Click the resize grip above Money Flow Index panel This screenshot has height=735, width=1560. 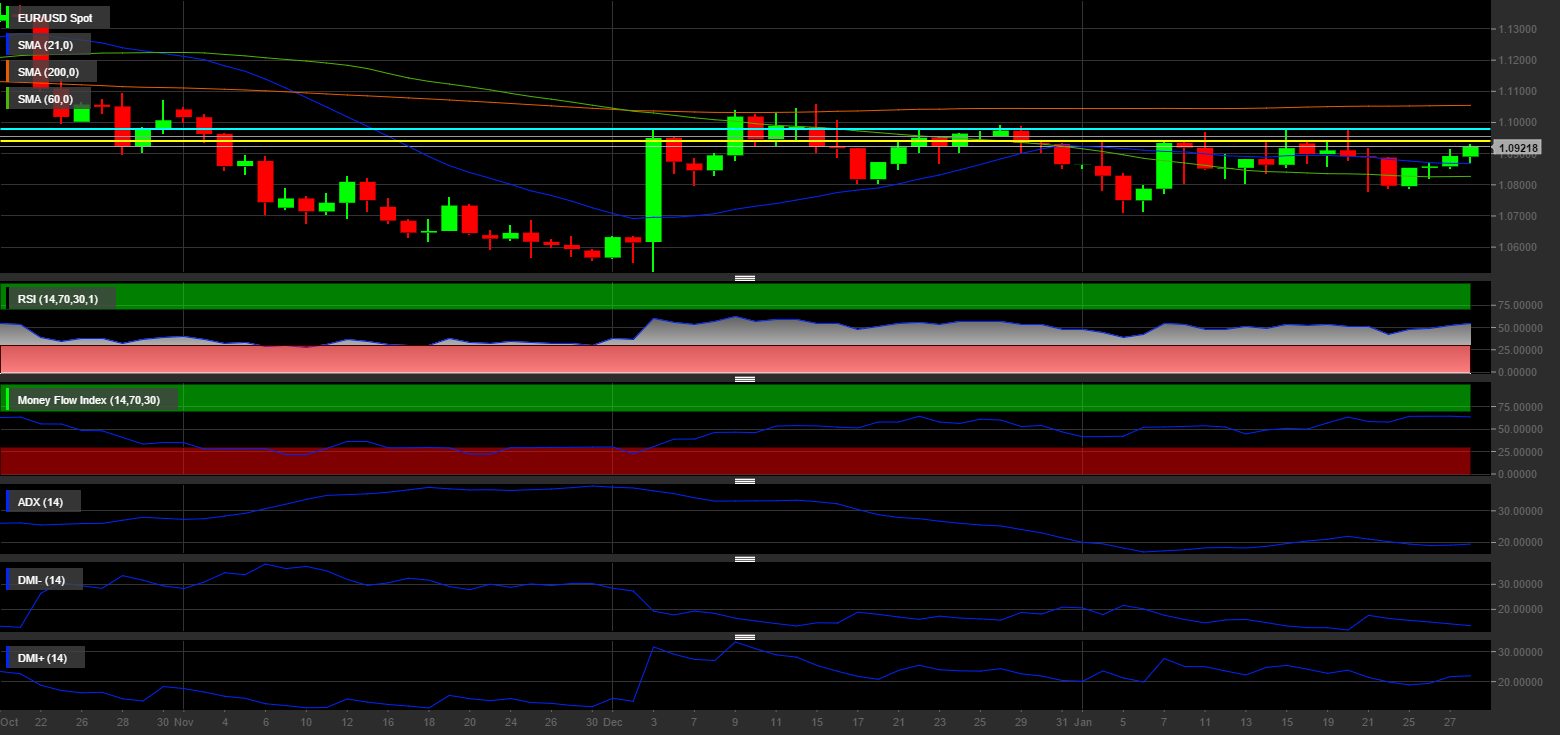[744, 379]
